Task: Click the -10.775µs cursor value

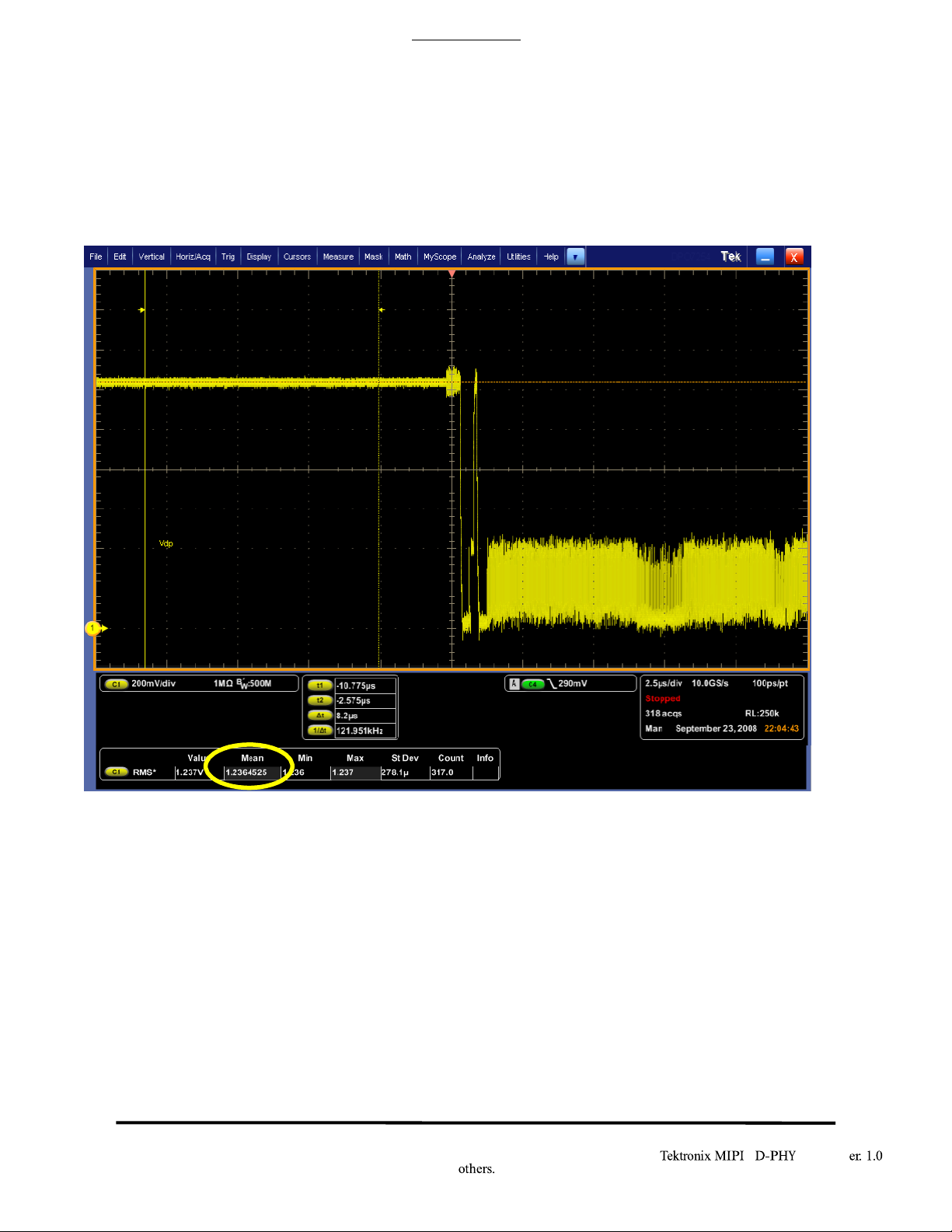Action: pyautogui.click(x=365, y=686)
